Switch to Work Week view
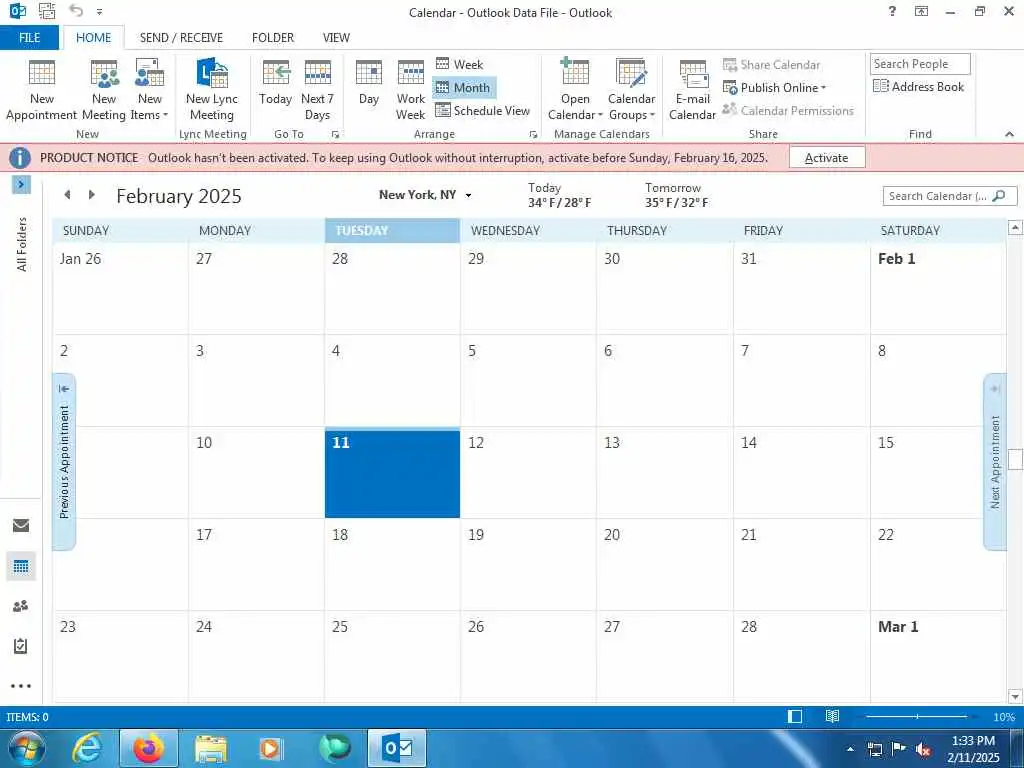The height and width of the screenshot is (768, 1024). pos(411,89)
